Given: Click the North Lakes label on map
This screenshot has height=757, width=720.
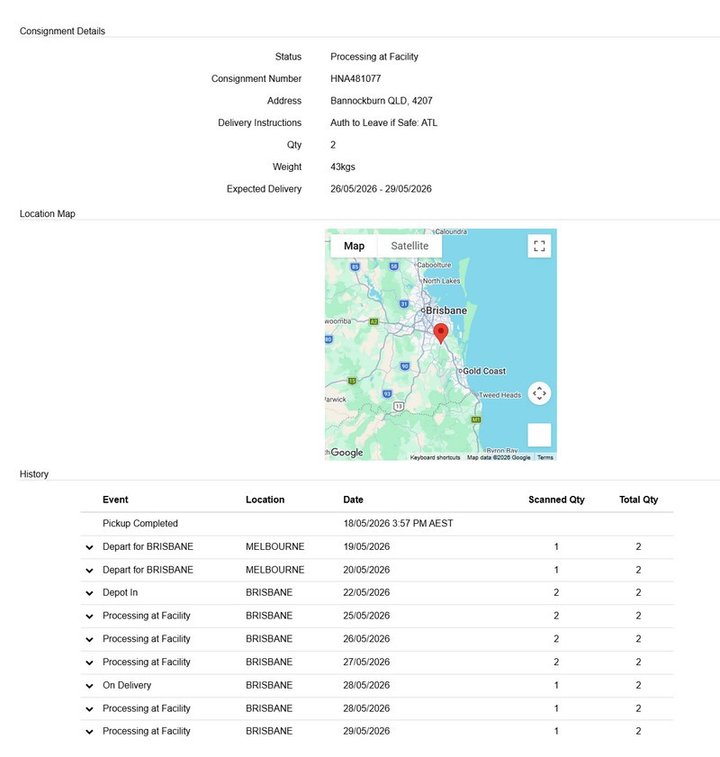Looking at the screenshot, I should tap(441, 280).
